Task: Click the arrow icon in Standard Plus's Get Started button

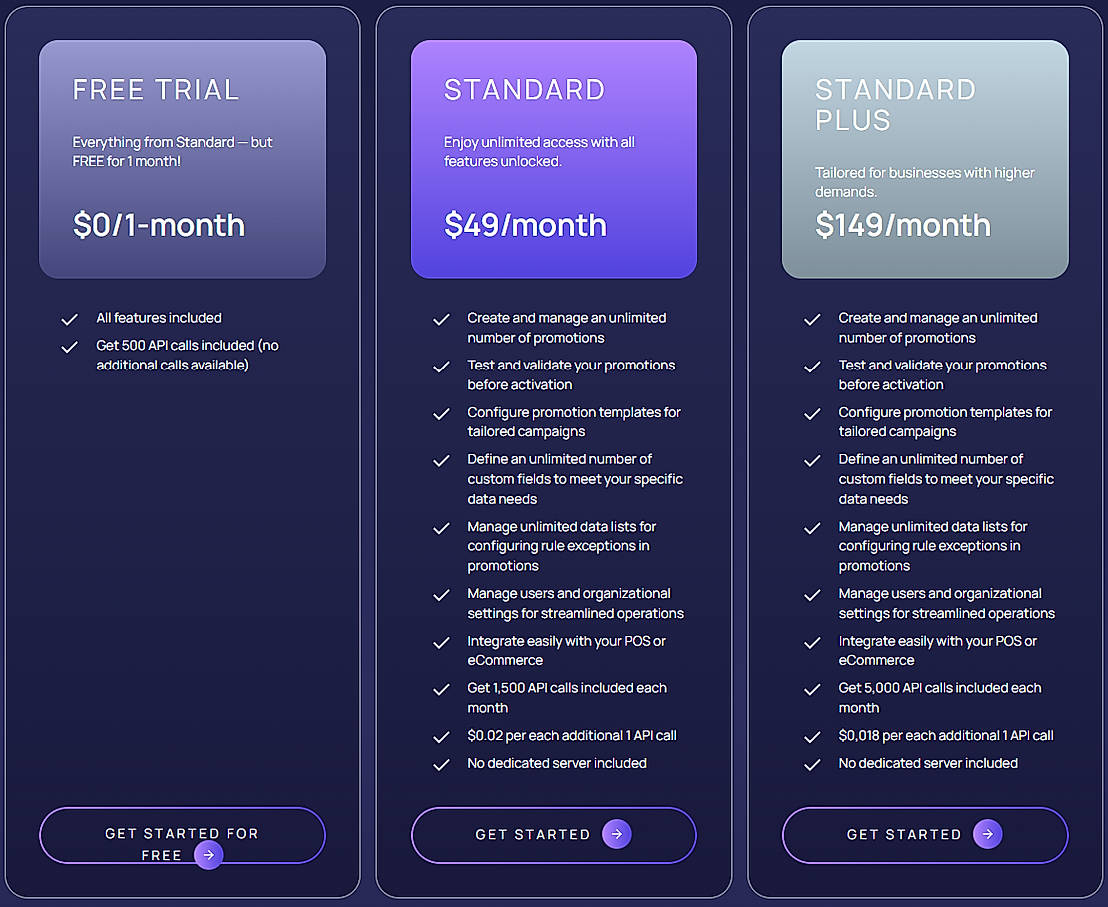Action: coord(988,834)
